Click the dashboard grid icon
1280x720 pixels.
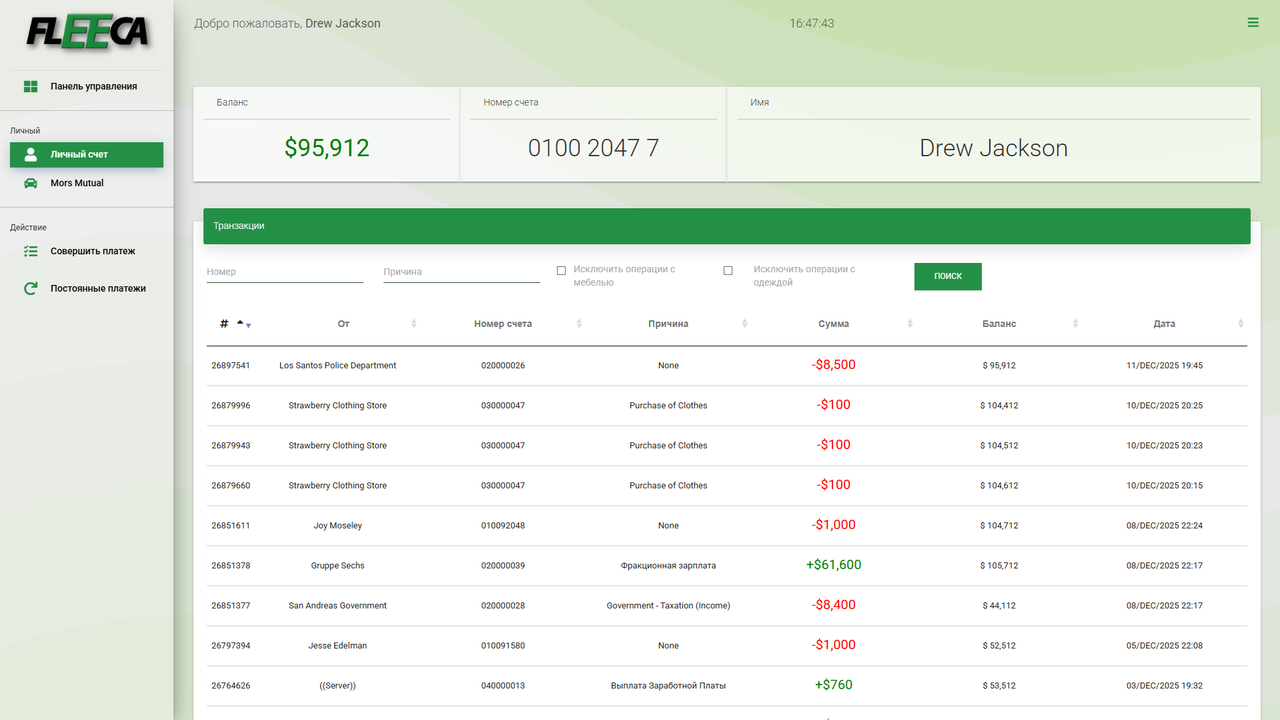[31, 87]
